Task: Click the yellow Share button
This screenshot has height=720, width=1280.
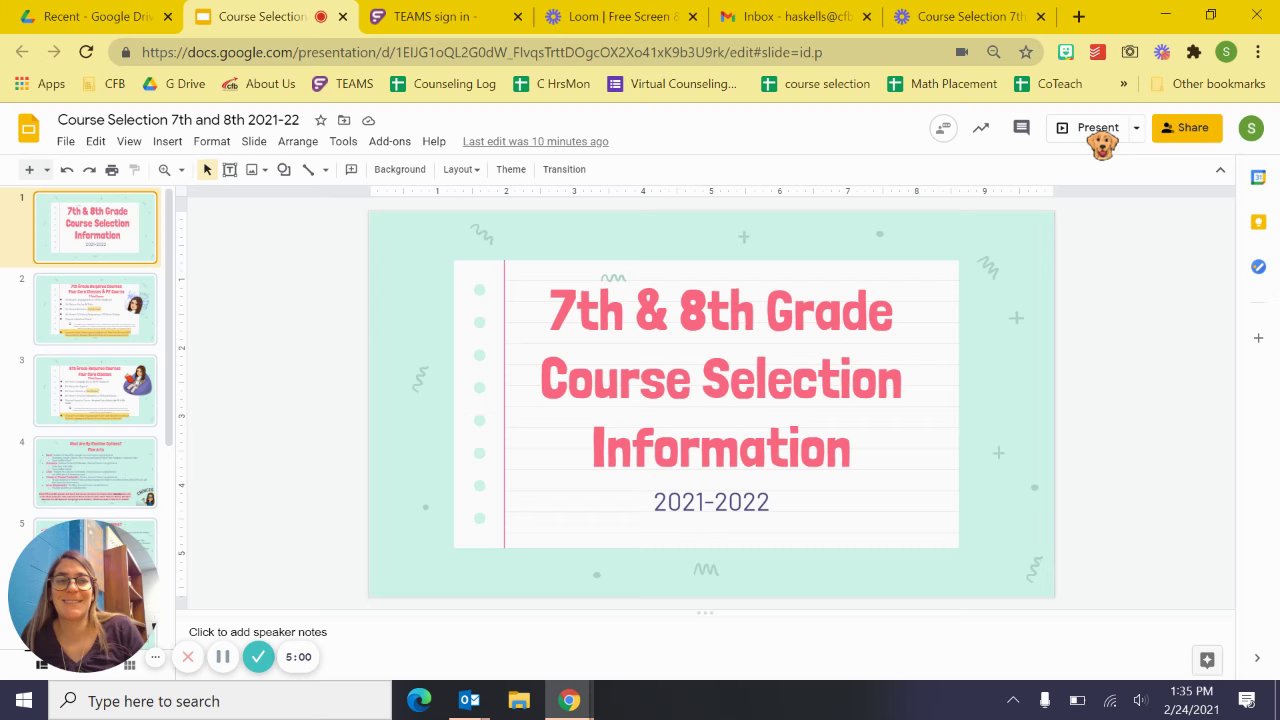Action: 1187,128
